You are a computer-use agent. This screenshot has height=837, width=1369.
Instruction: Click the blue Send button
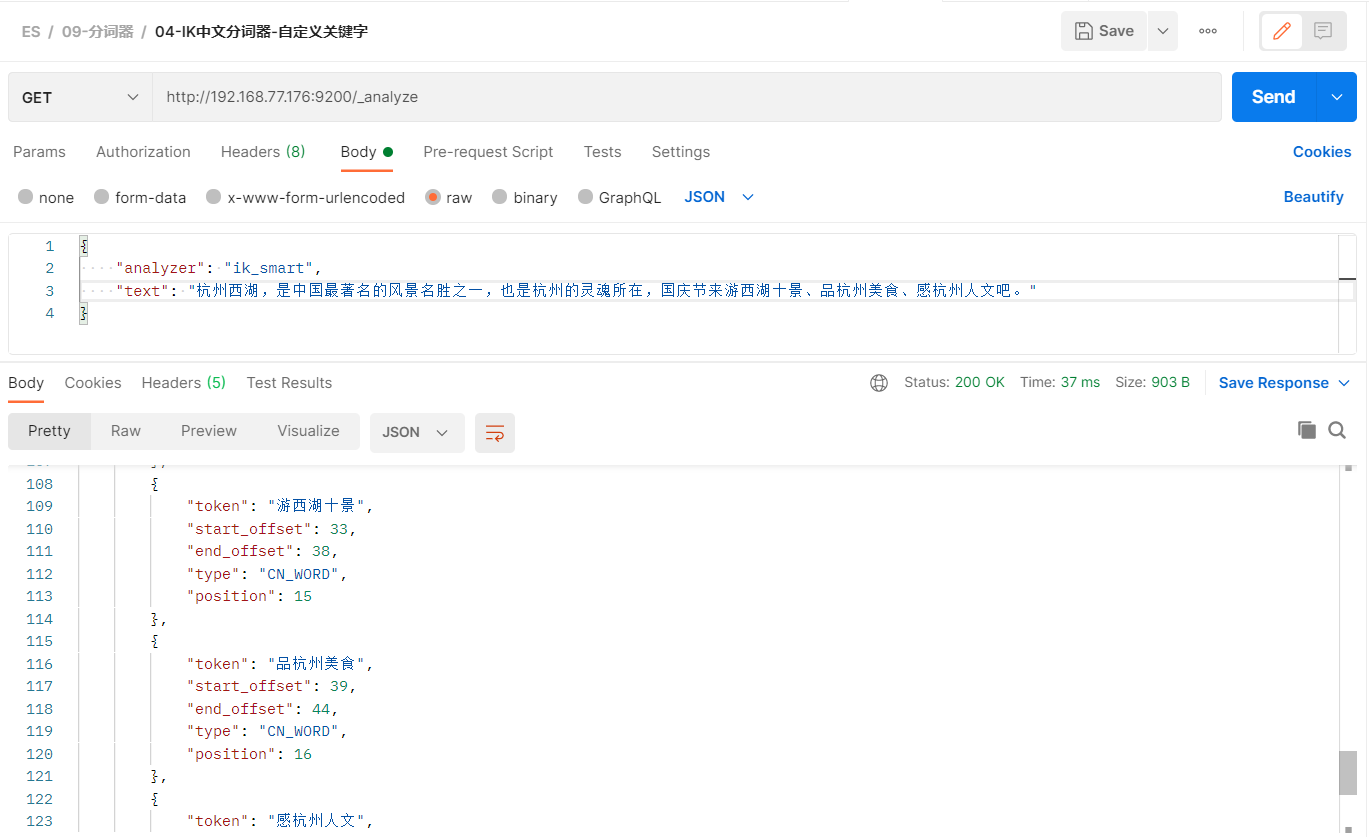(1274, 97)
